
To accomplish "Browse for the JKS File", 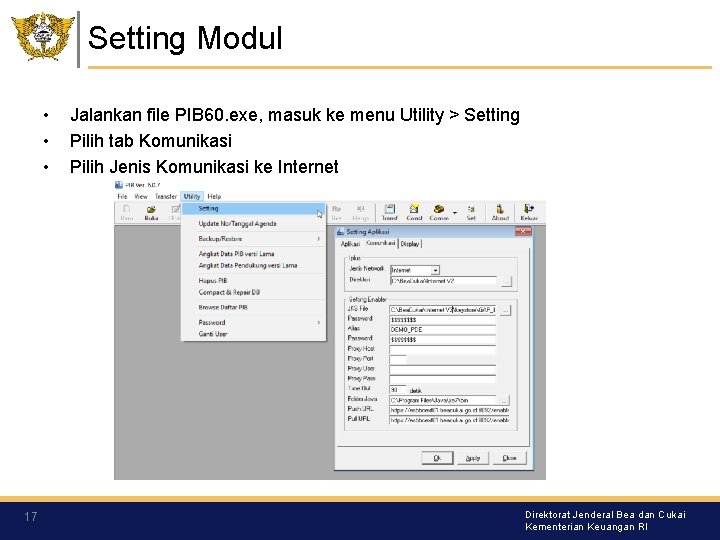I will pyautogui.click(x=505, y=310).
